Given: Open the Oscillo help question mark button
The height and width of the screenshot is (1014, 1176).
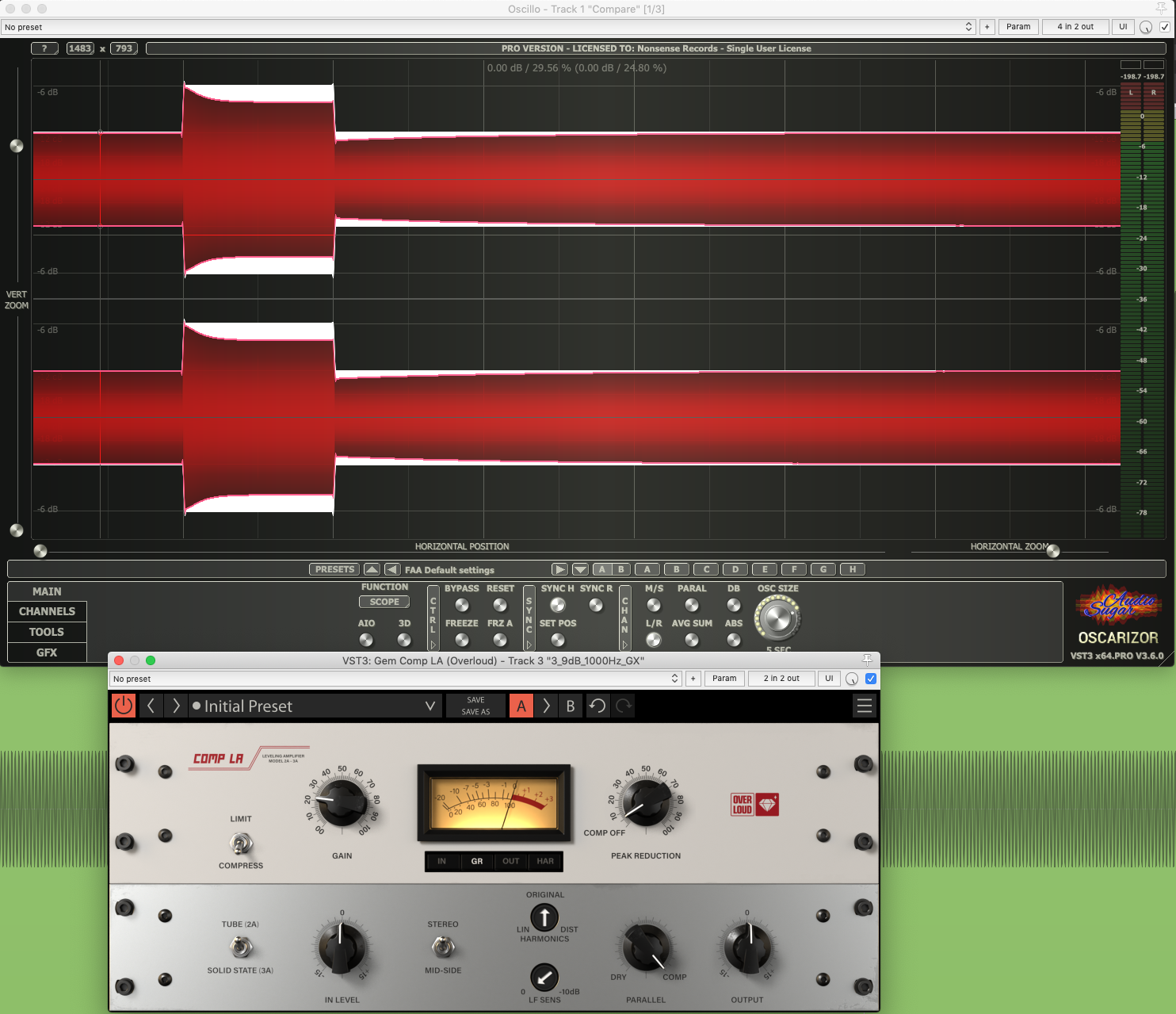Looking at the screenshot, I should pos(44,48).
